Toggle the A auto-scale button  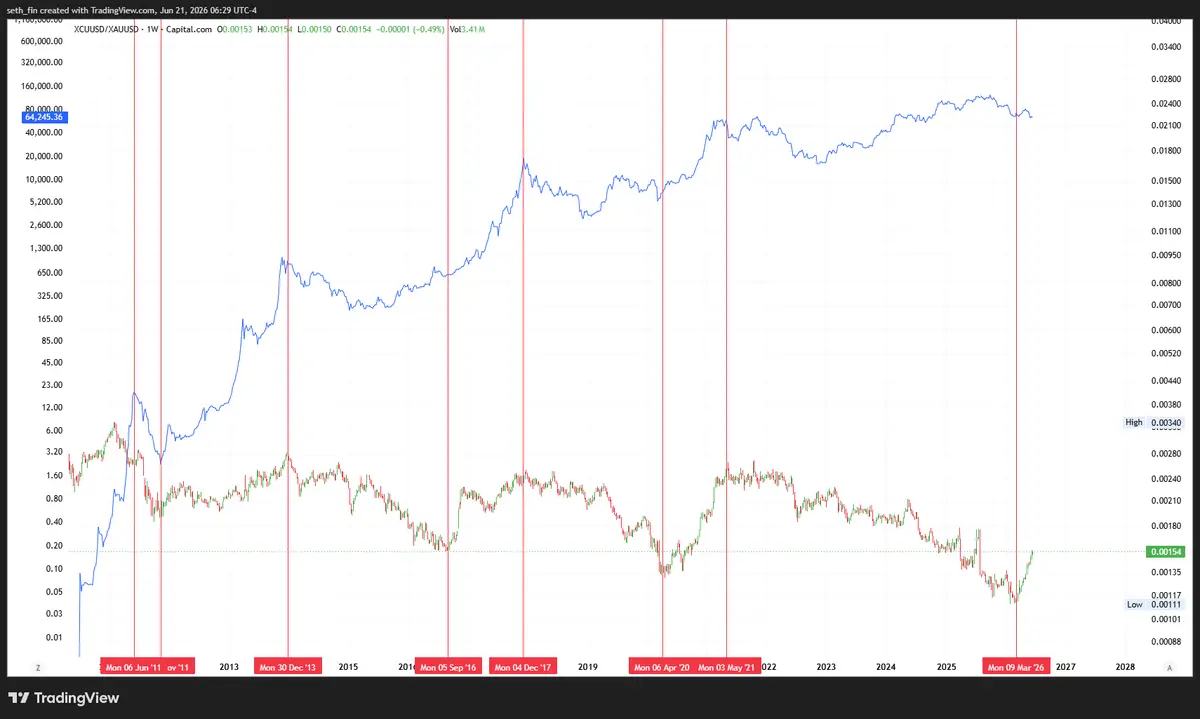point(1168,666)
